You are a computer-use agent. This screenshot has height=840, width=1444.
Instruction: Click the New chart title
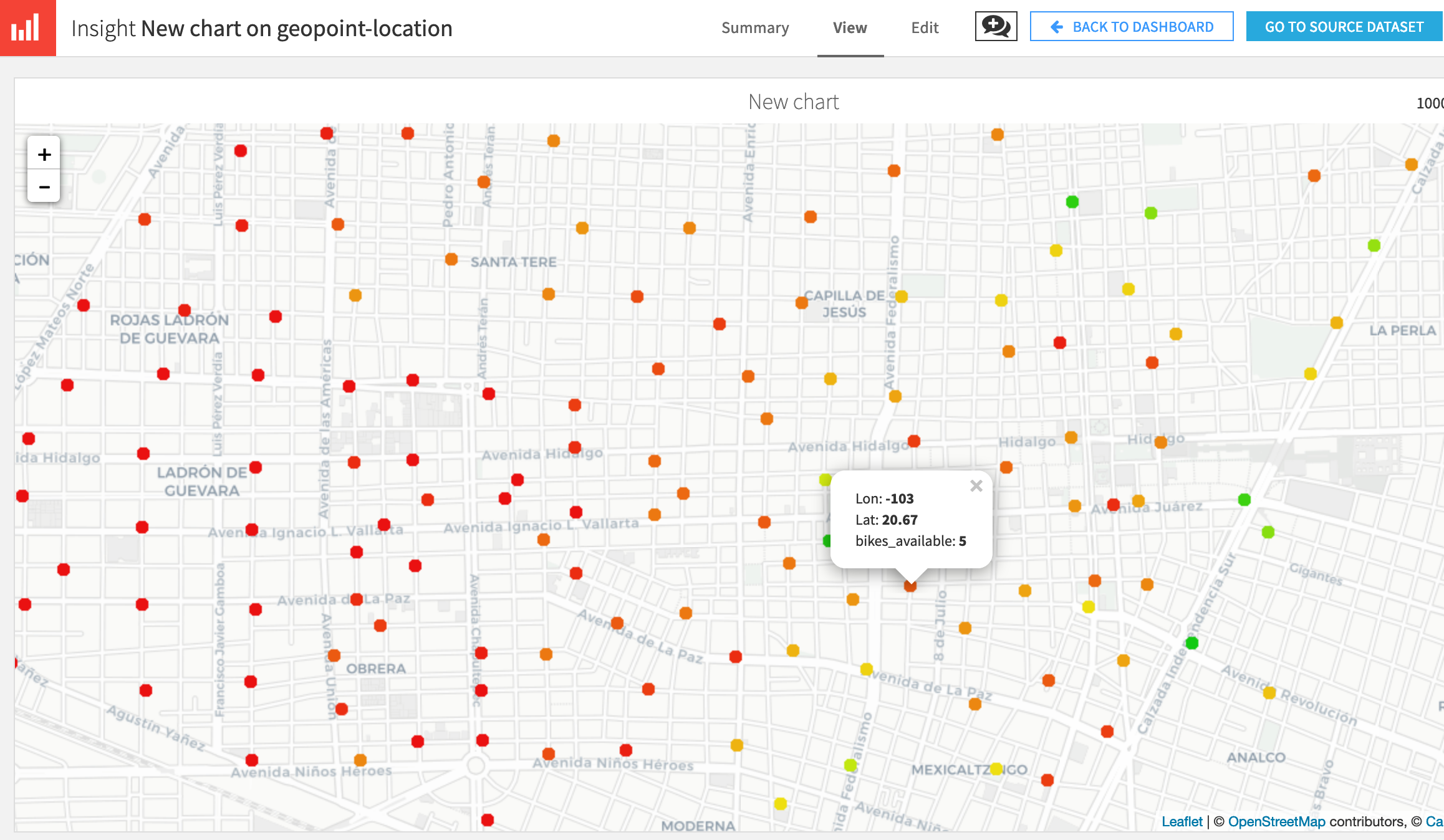click(794, 101)
